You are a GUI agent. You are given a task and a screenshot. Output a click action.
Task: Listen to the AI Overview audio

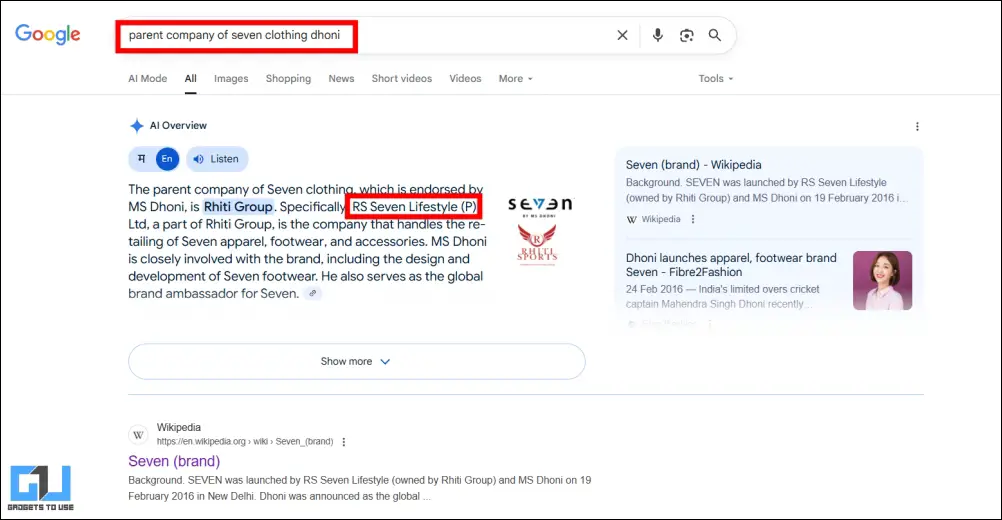click(x=217, y=159)
